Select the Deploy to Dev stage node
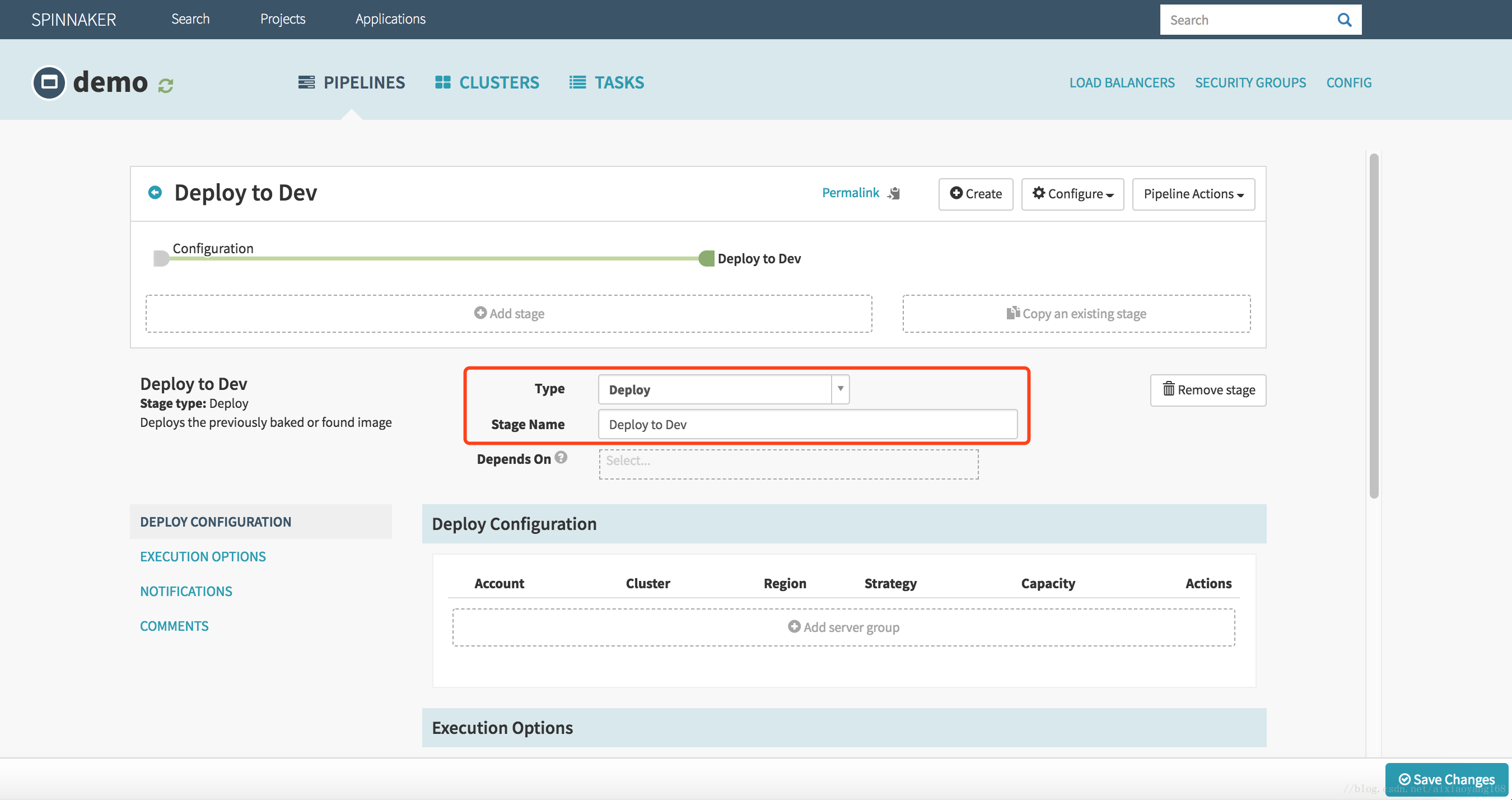Screen dimensions: 1512x800 click(707, 258)
